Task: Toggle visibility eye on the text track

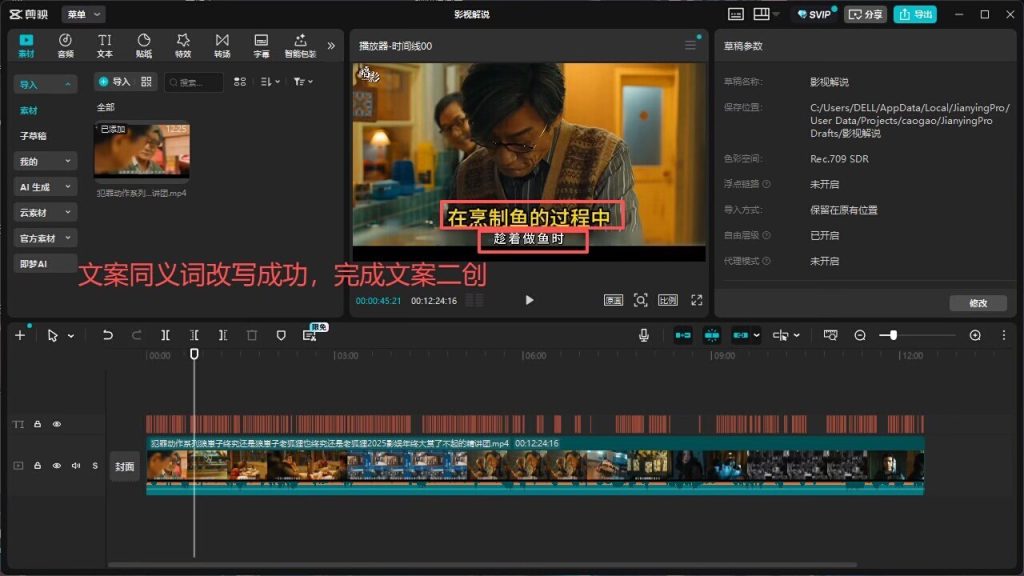Action: pyautogui.click(x=57, y=424)
